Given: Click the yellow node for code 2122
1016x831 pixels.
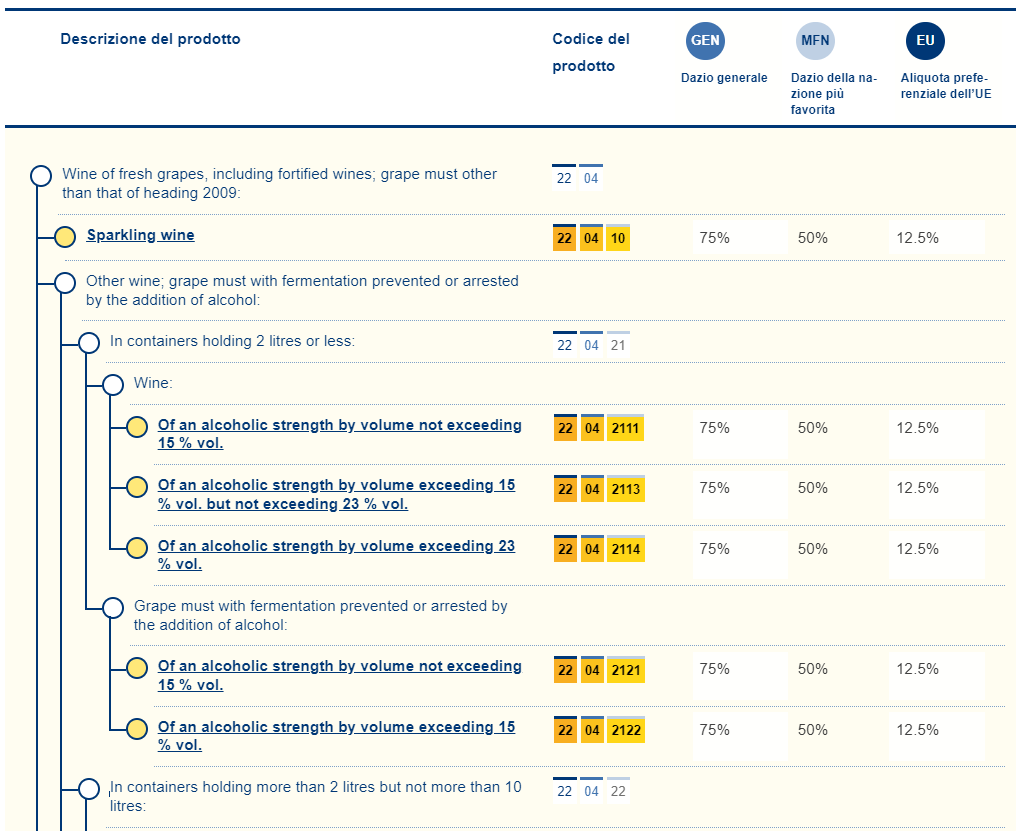Looking at the screenshot, I should point(137,729).
